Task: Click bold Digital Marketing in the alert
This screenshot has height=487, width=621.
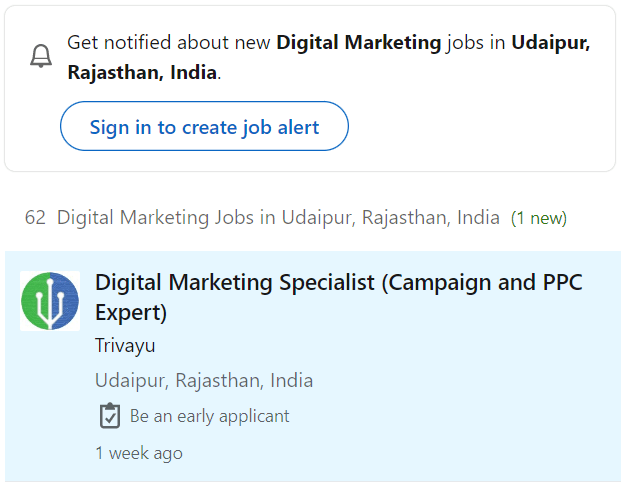Action: point(358,43)
